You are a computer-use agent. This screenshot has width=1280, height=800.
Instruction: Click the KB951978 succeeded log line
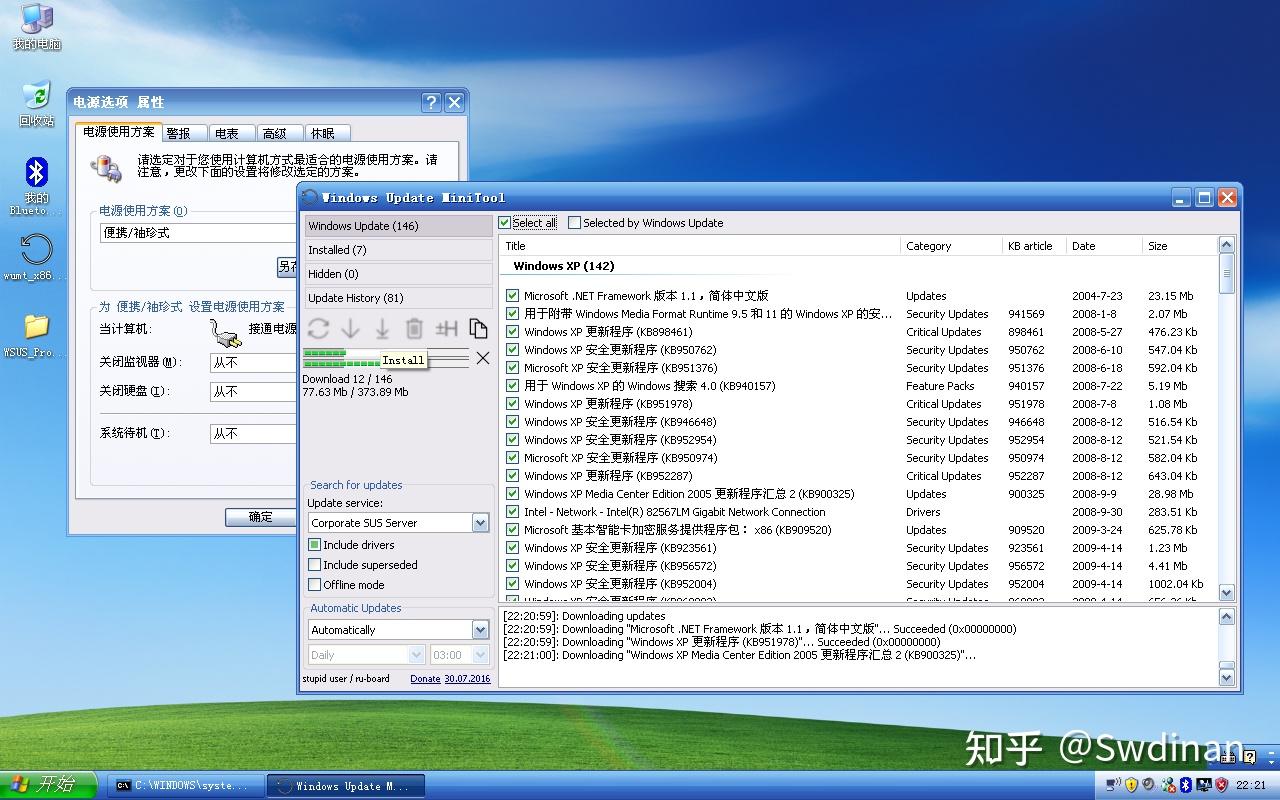pyautogui.click(x=722, y=642)
